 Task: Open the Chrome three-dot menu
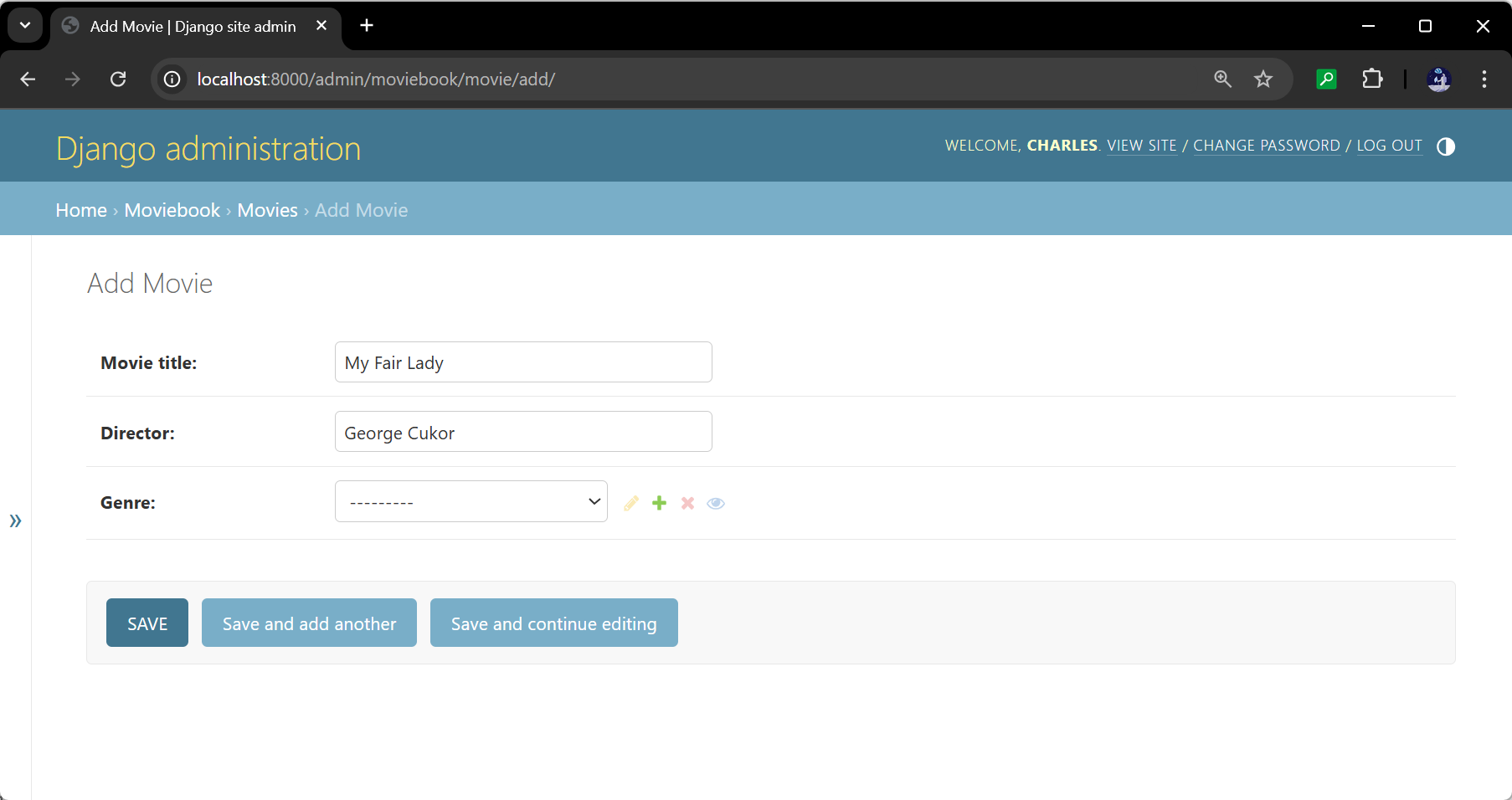pos(1484,79)
